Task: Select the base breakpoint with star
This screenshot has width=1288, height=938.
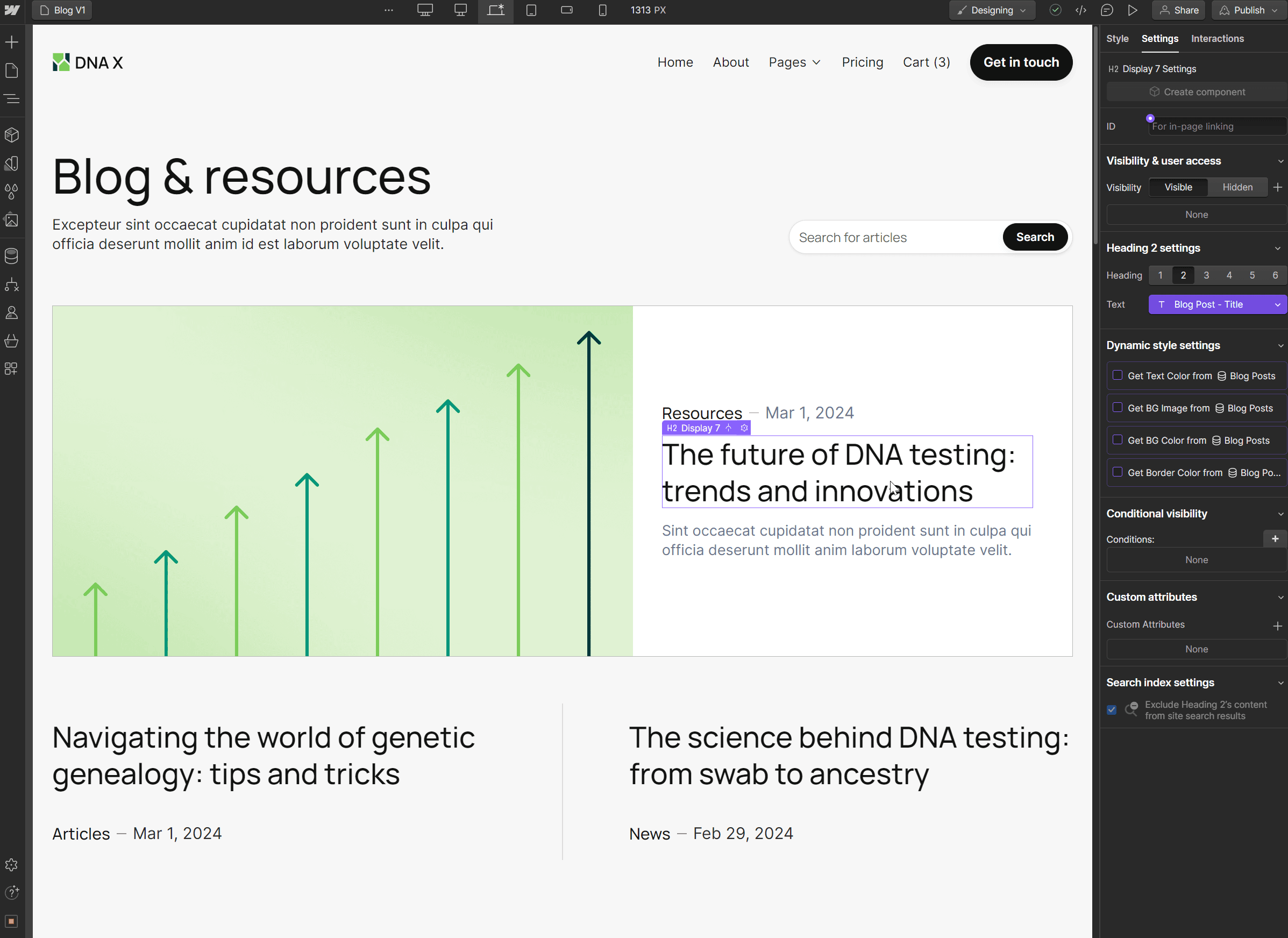Action: [x=496, y=10]
